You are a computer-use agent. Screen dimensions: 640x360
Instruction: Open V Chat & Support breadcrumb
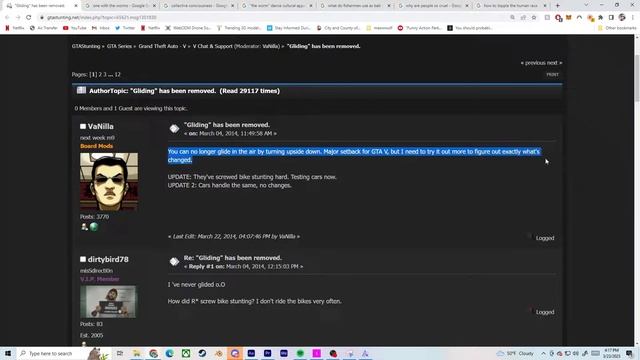pyautogui.click(x=212, y=47)
